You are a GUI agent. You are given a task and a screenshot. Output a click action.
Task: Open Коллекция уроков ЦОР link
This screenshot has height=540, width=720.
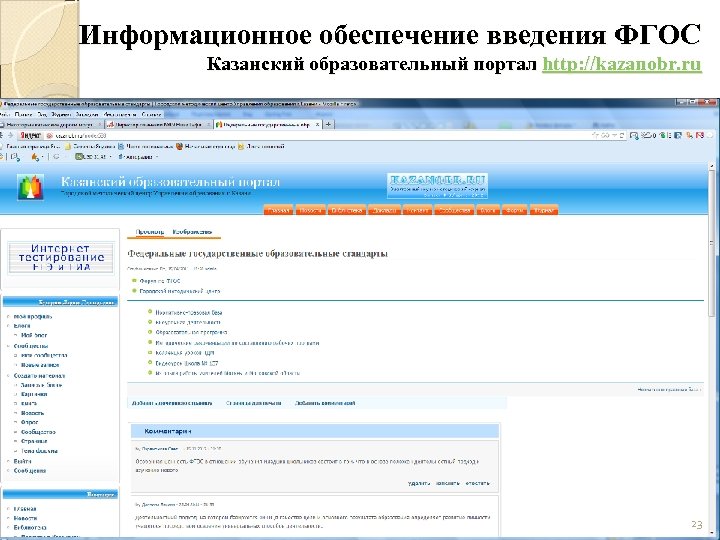click(x=185, y=353)
